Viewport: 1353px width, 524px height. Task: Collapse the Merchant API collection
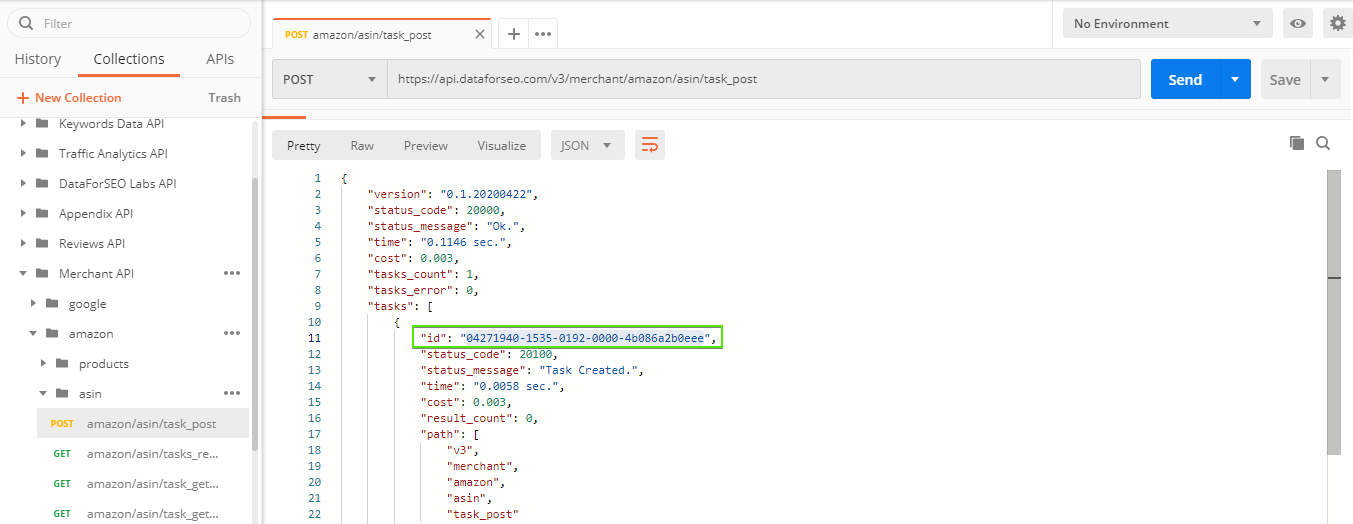pyautogui.click(x=23, y=274)
